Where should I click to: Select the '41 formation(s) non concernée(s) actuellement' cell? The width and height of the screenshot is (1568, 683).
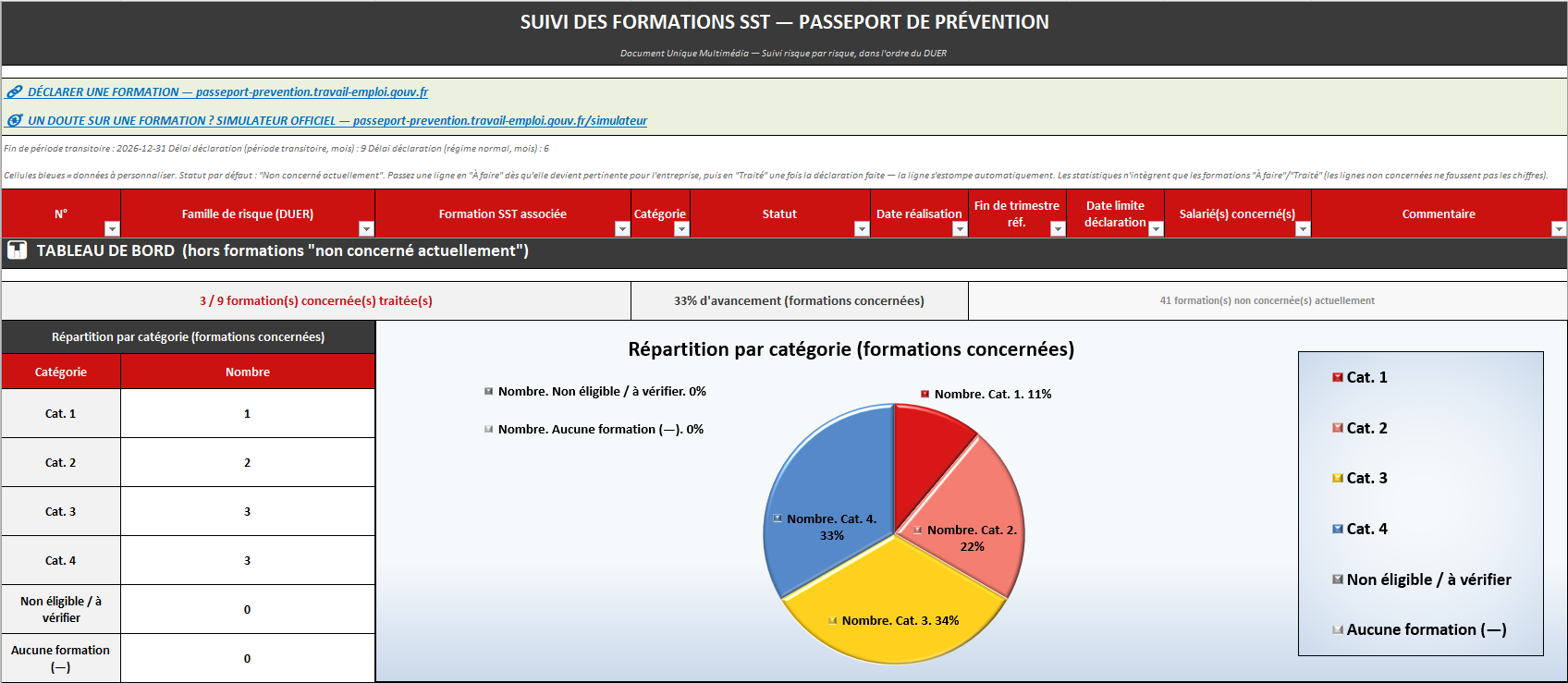[x=1268, y=300]
